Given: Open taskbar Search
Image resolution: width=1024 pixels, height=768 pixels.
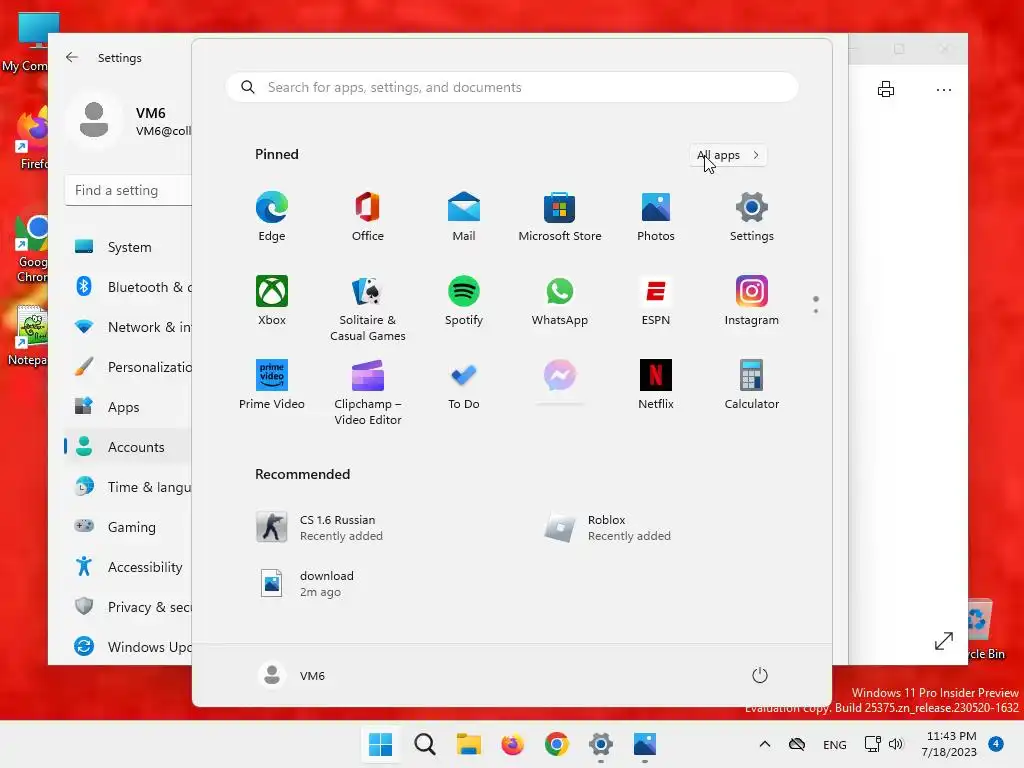Looking at the screenshot, I should coord(424,744).
